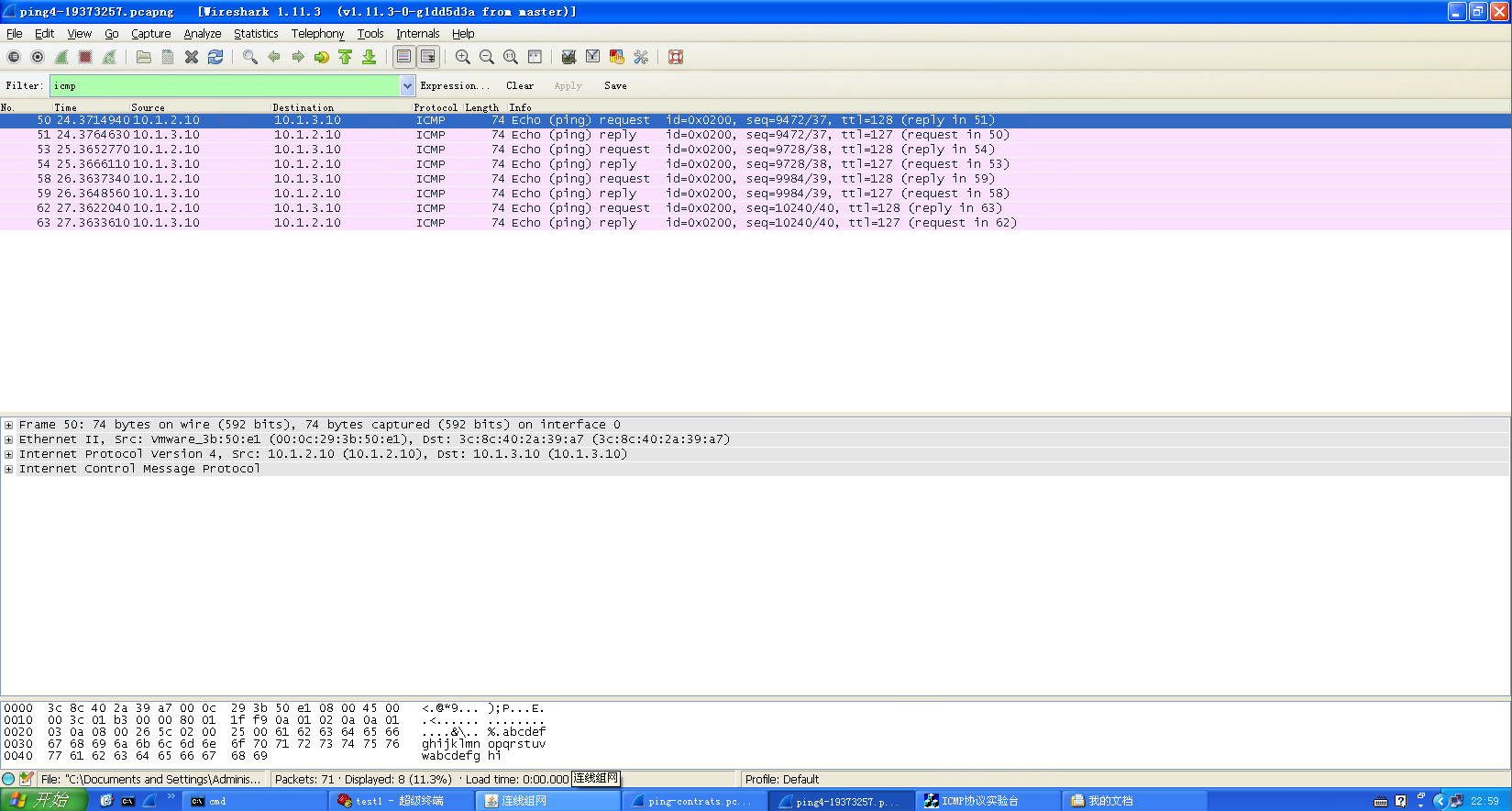
Task: Toggle auto scroll in live capture
Action: 428,57
